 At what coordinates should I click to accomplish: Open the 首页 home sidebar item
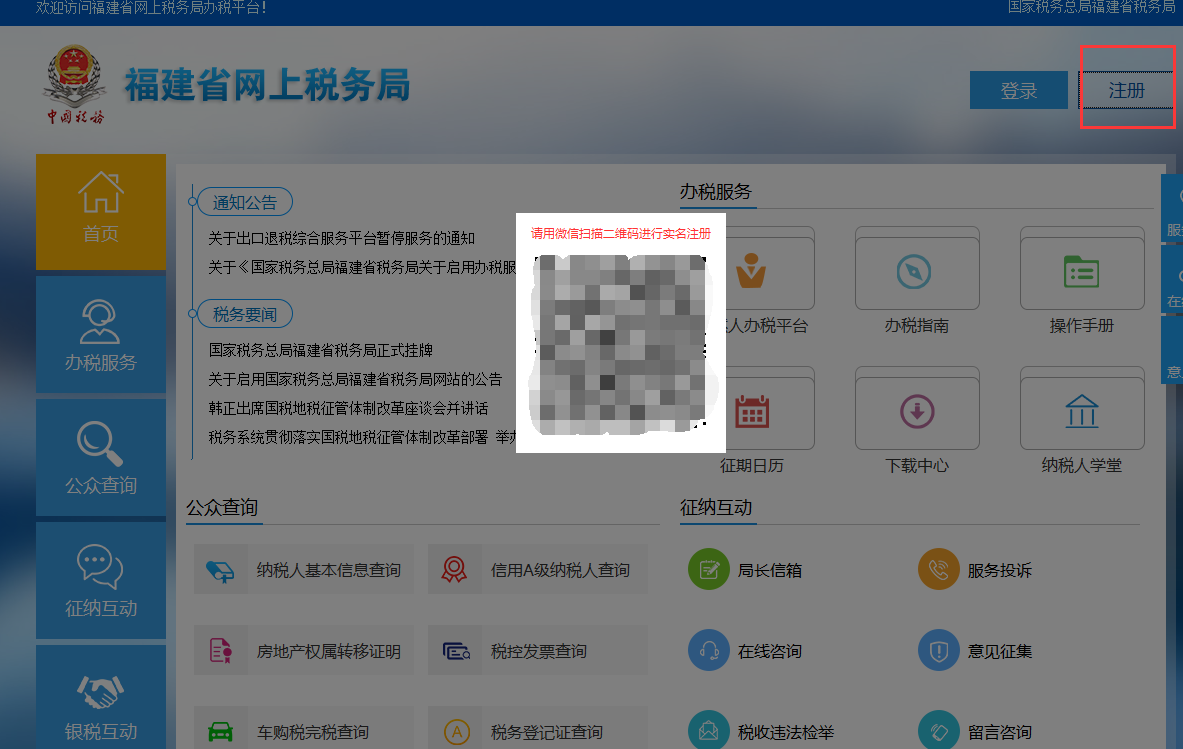(101, 212)
